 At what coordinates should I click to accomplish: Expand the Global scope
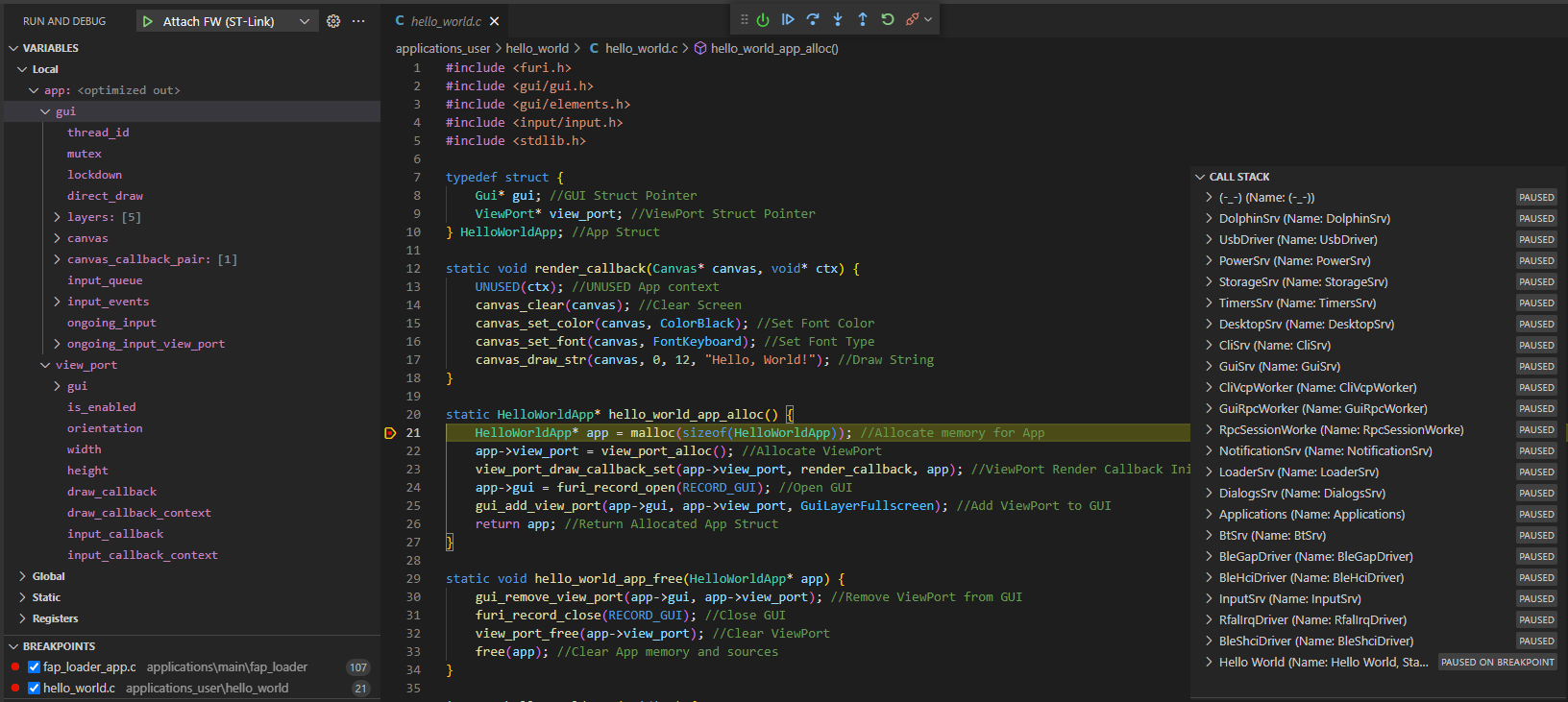click(x=22, y=576)
